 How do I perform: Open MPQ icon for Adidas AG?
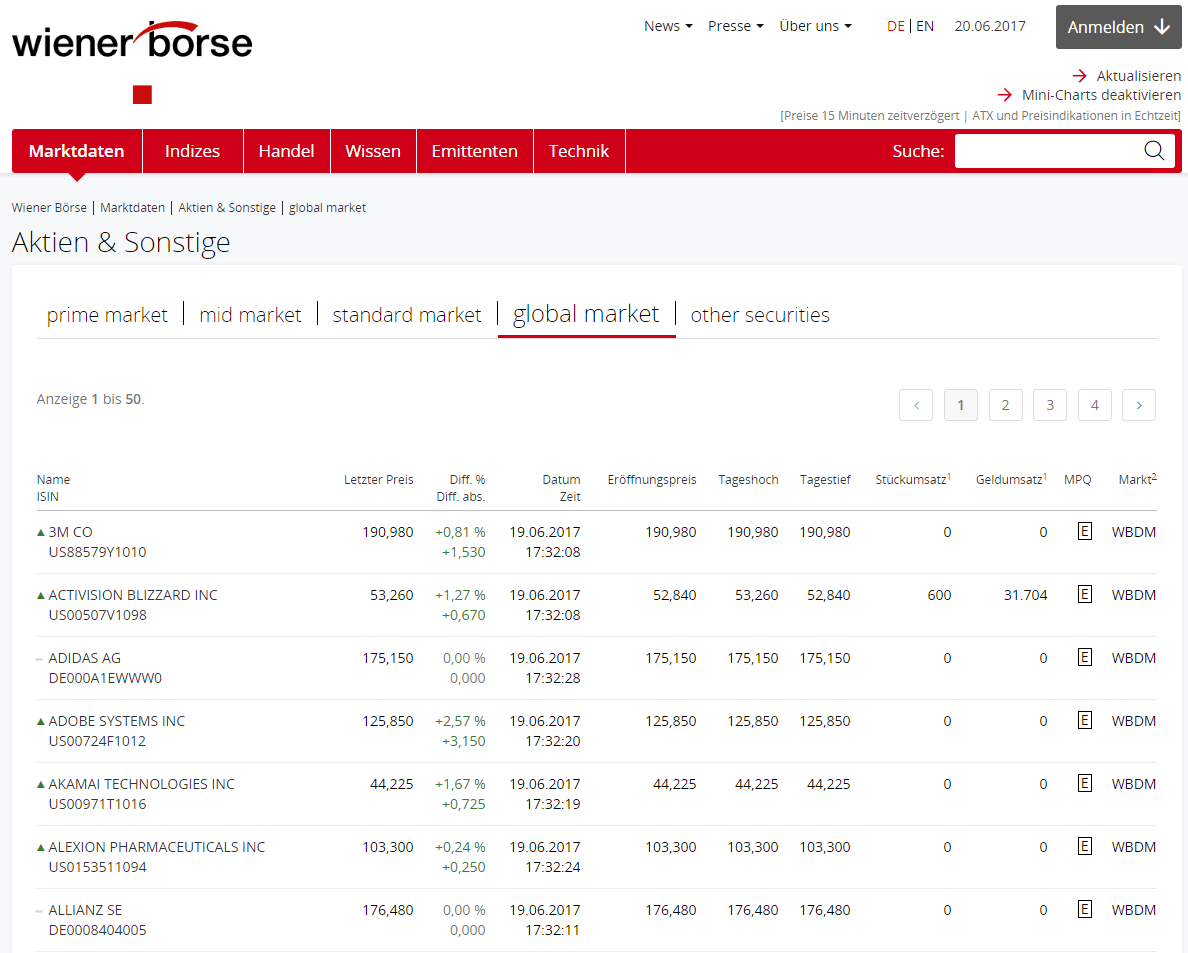[1084, 658]
